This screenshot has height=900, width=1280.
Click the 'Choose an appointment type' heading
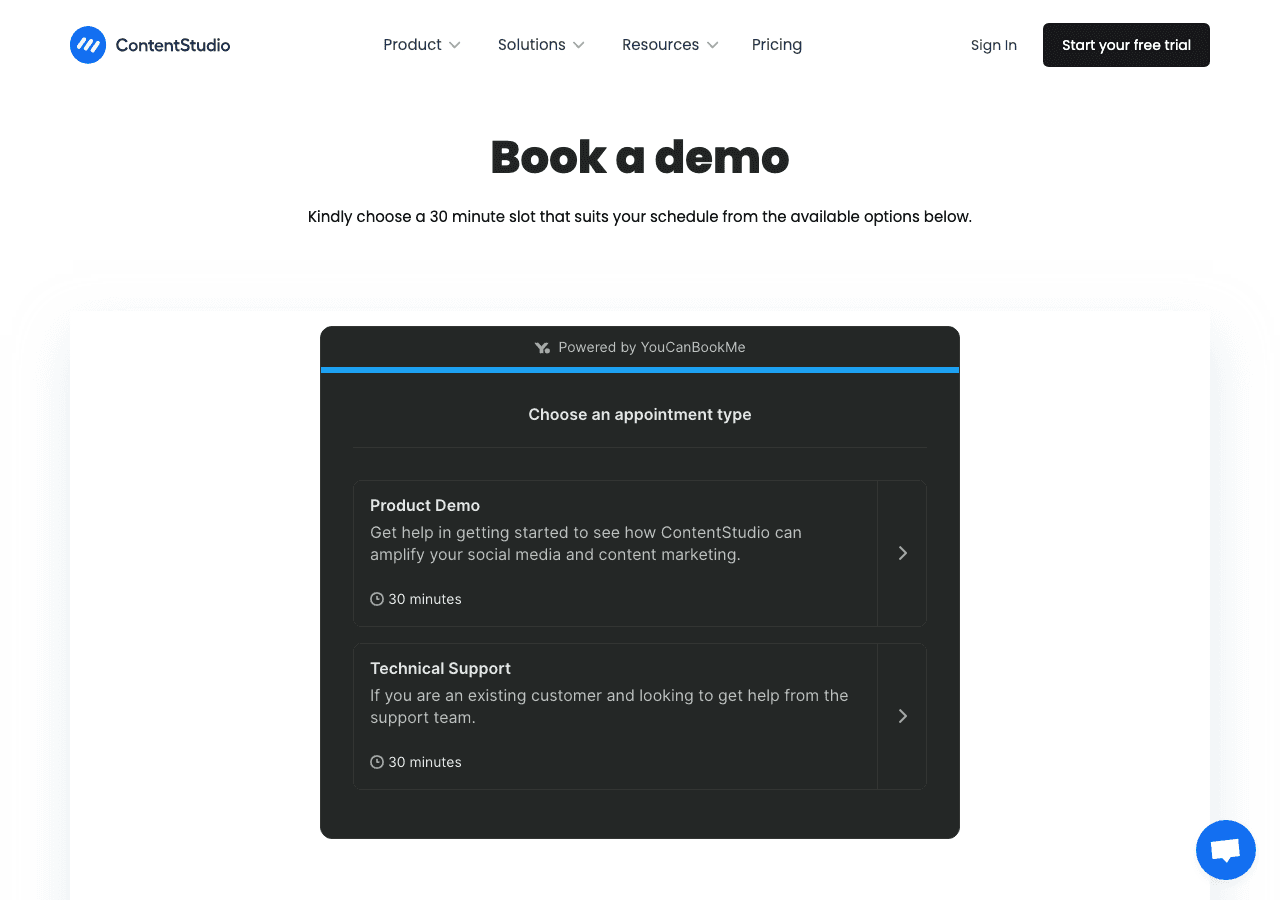click(x=640, y=414)
